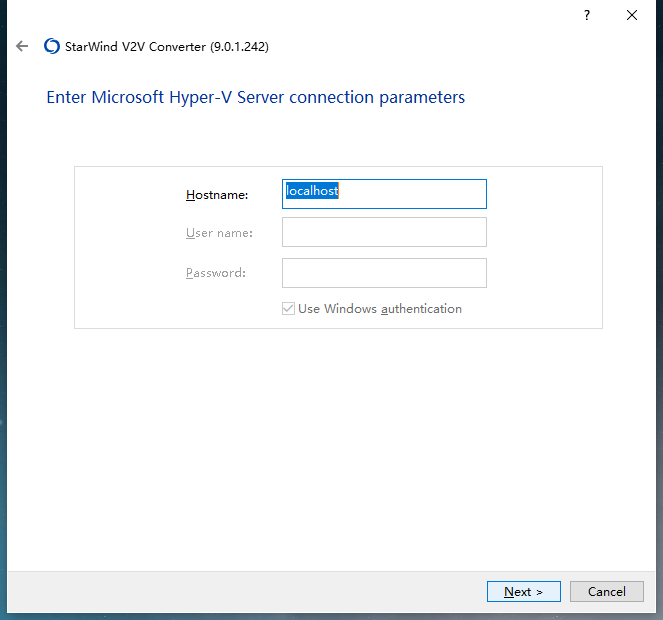Click the StarWind V2V Converter (9.0.1.242) title text
The height and width of the screenshot is (620, 663).
point(167,47)
